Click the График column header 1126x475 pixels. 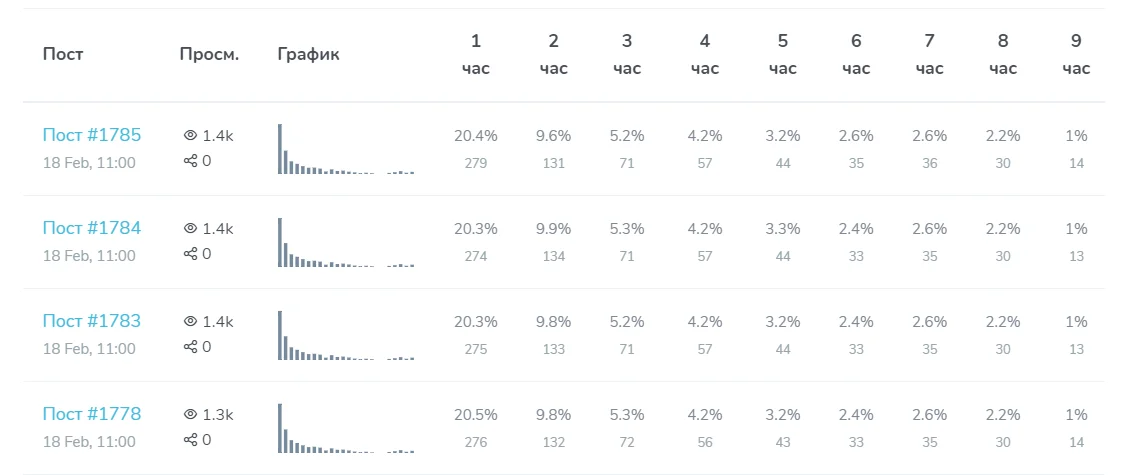(x=308, y=54)
